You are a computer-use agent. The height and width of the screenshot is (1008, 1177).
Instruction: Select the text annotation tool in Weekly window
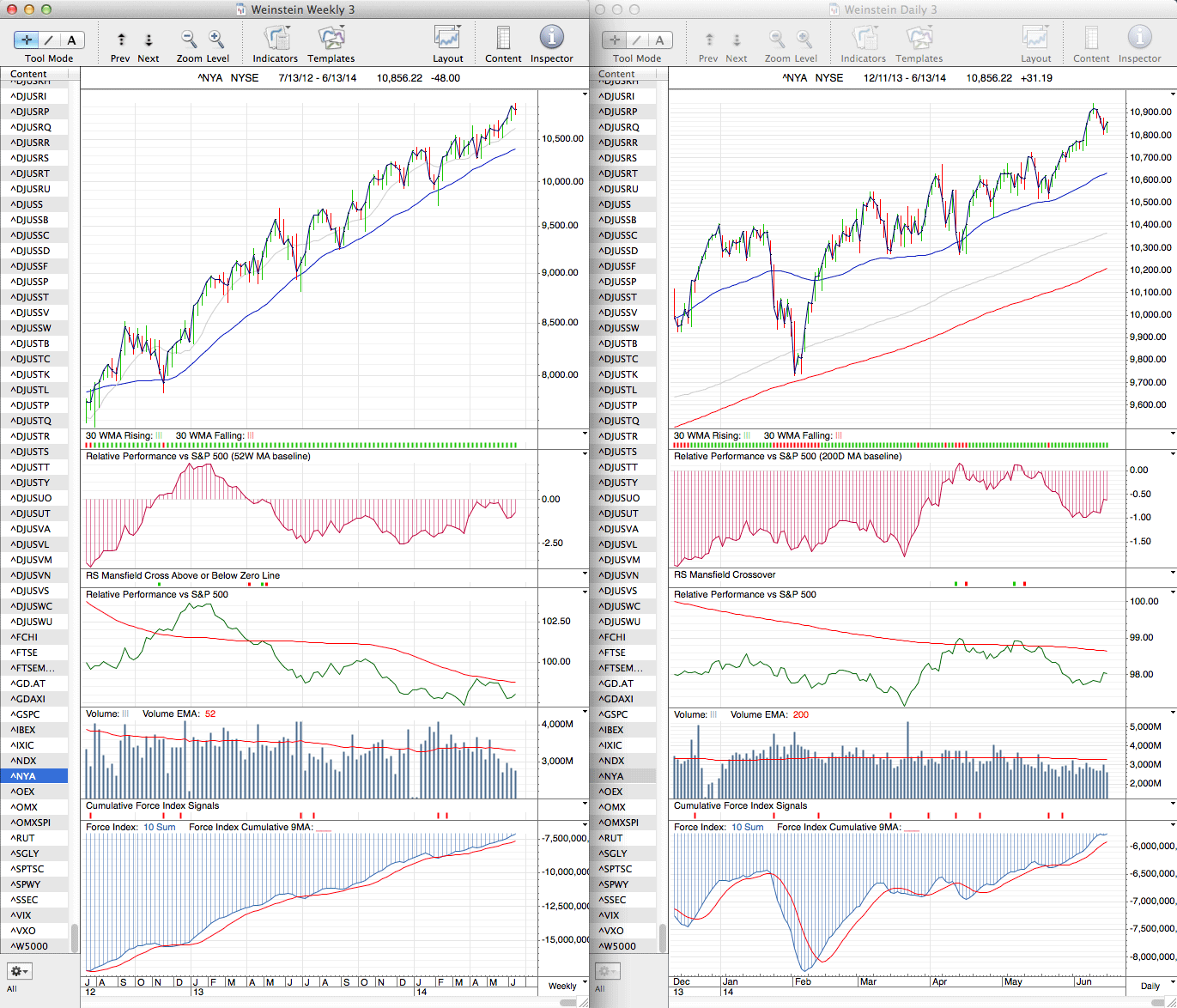click(x=71, y=39)
